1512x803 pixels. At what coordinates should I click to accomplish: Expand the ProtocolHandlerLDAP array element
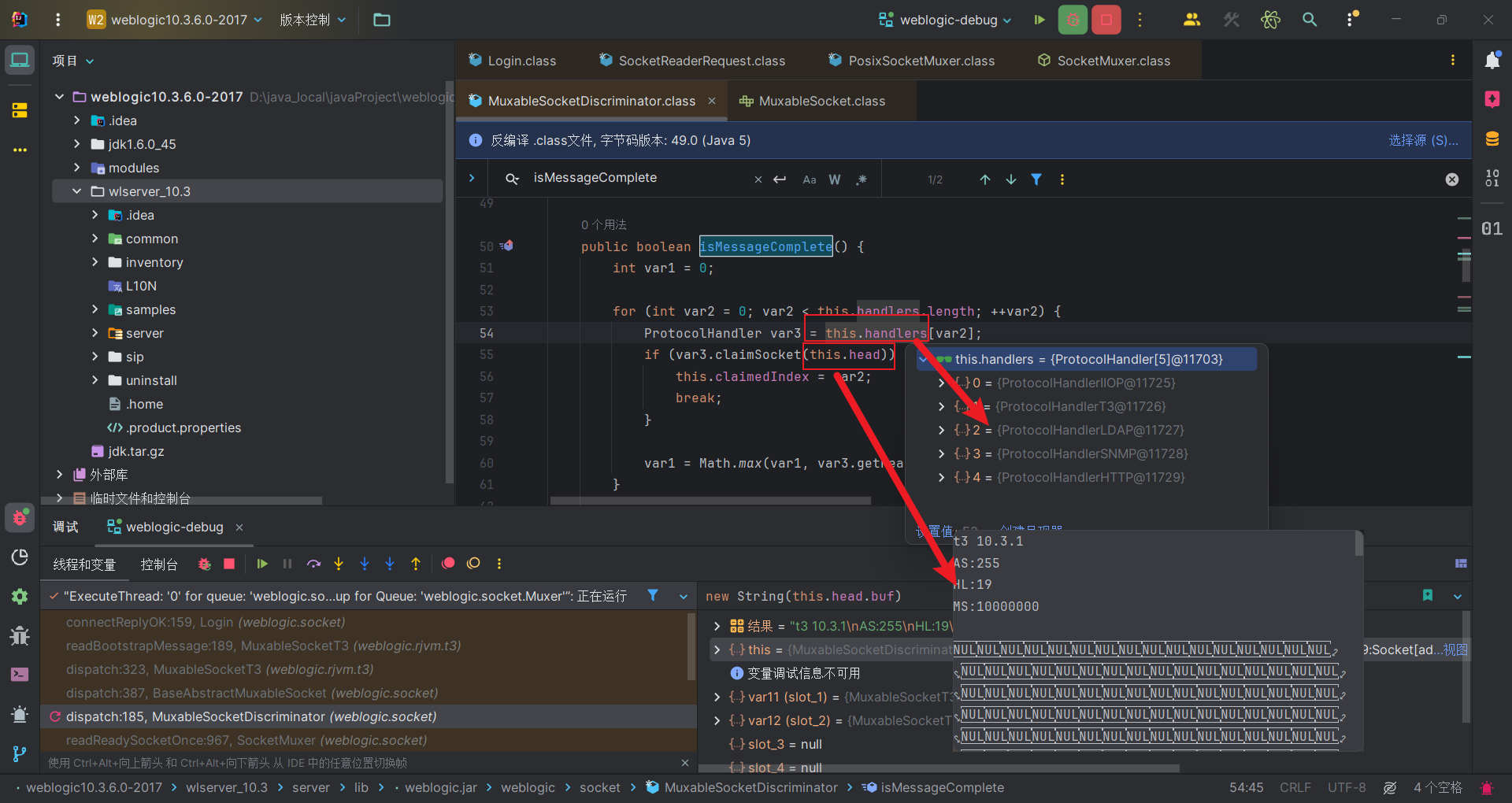(x=941, y=430)
